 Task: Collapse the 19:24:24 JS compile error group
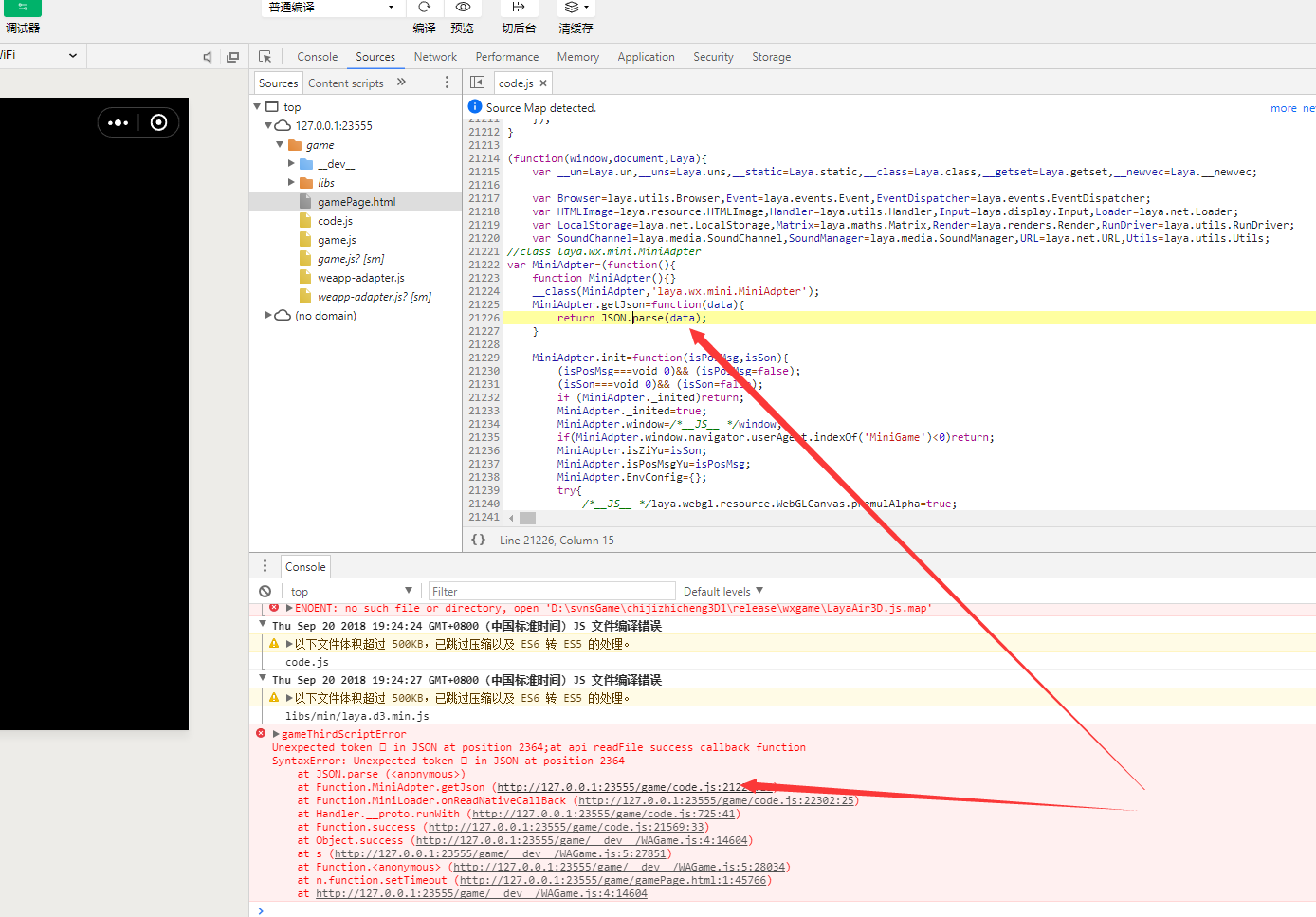pyautogui.click(x=263, y=625)
